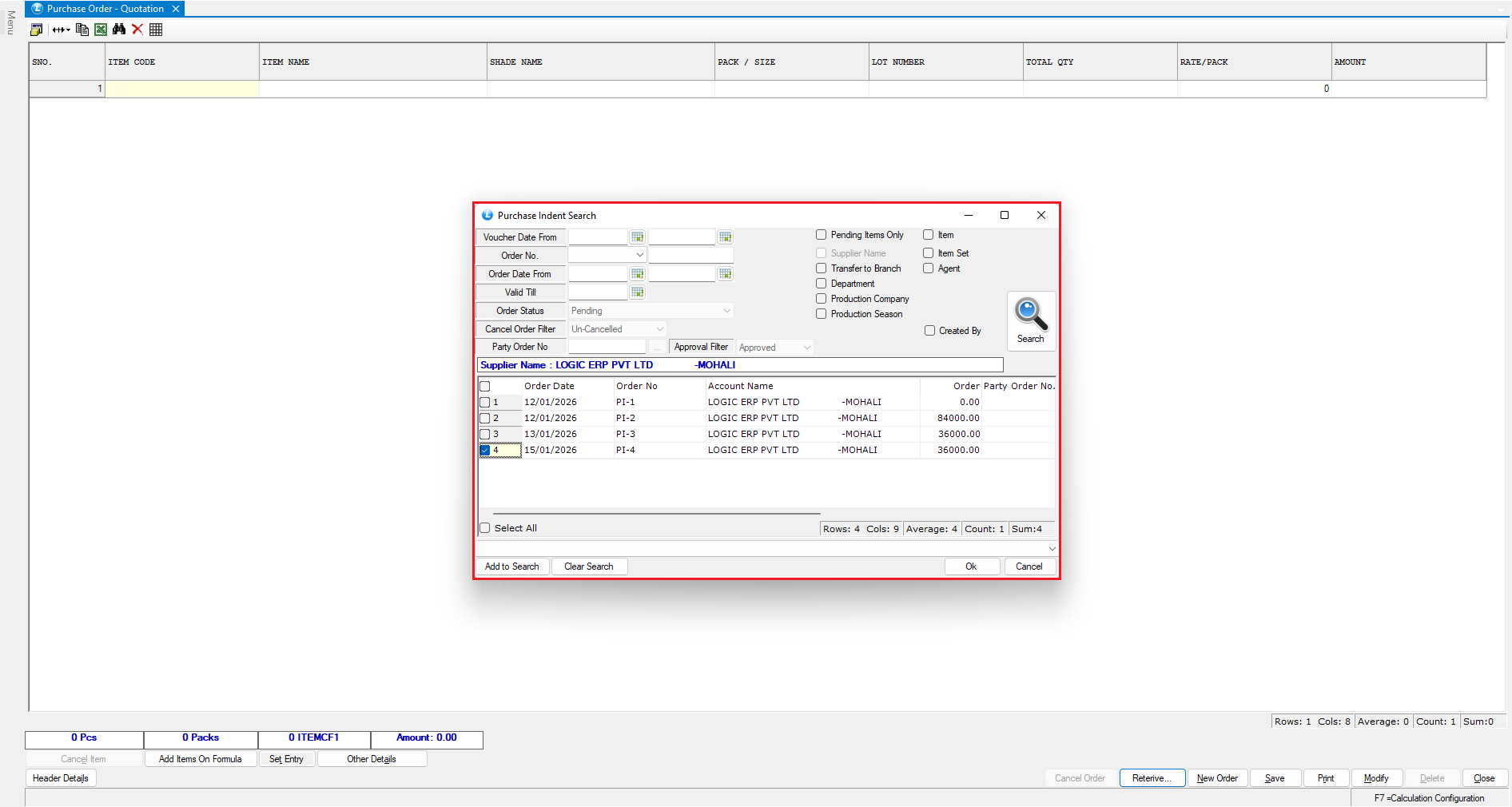
Task: Click the horizontal scrollbar in results grid
Action: pos(655,514)
